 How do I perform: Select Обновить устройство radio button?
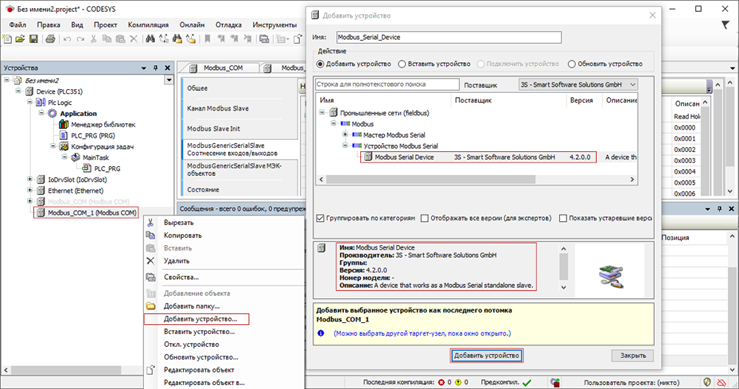pos(572,64)
